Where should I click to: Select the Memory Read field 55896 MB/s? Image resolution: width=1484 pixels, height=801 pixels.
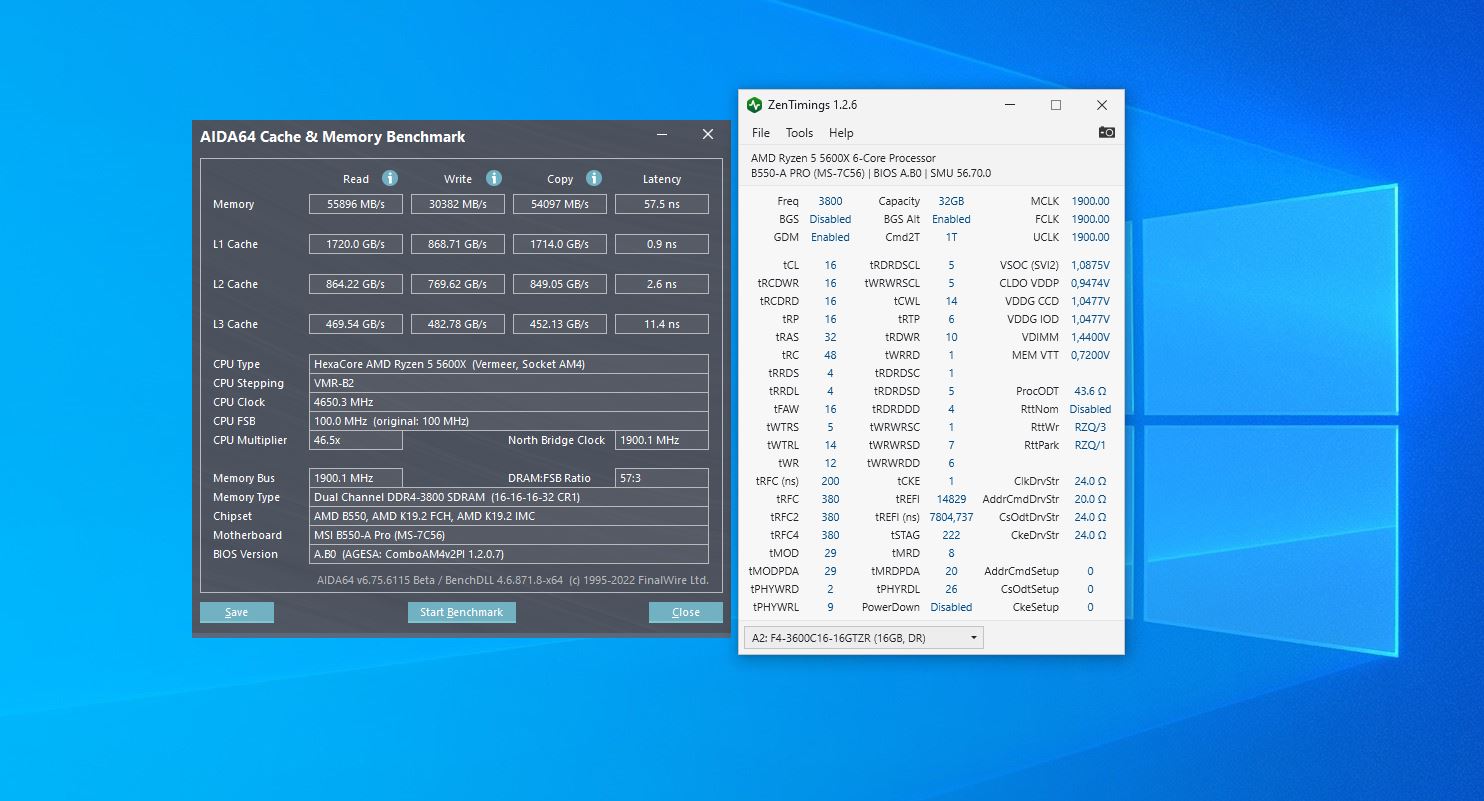coord(356,204)
